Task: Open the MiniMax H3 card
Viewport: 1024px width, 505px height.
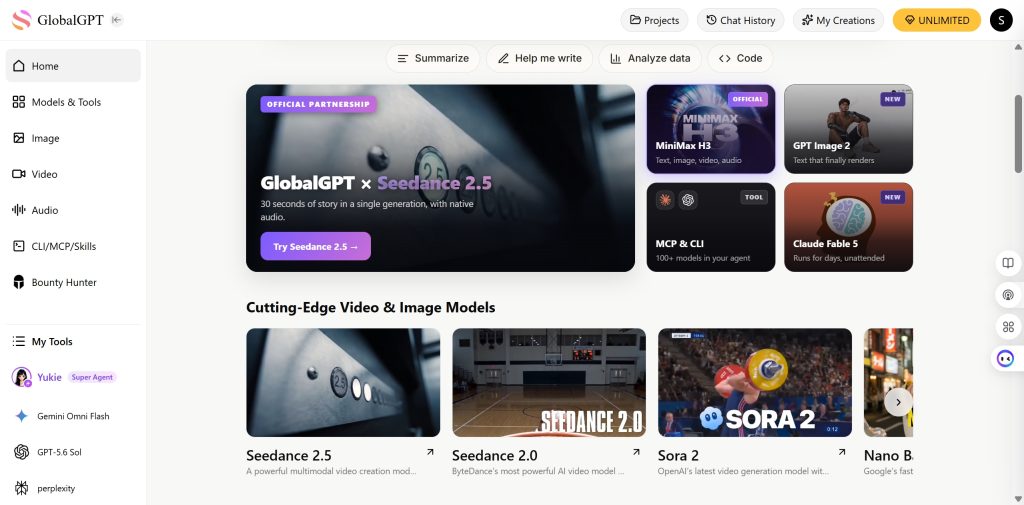Action: click(711, 129)
